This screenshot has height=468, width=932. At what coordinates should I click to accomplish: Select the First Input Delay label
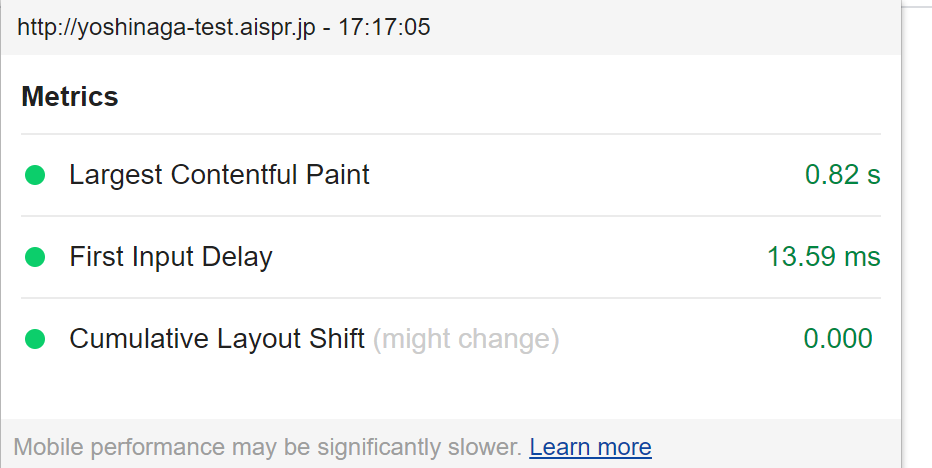[171, 257]
